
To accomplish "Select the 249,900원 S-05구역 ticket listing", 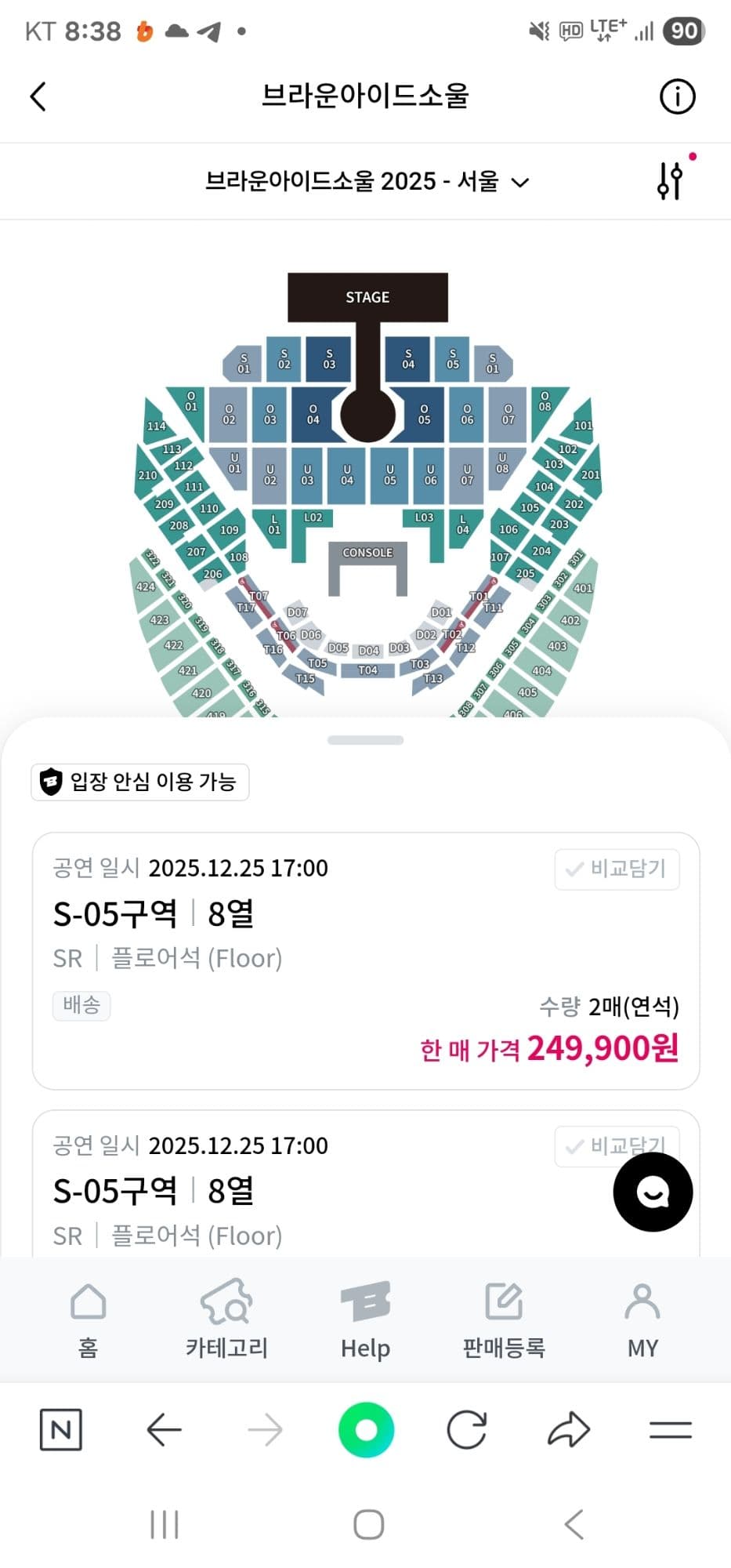I will click(365, 960).
